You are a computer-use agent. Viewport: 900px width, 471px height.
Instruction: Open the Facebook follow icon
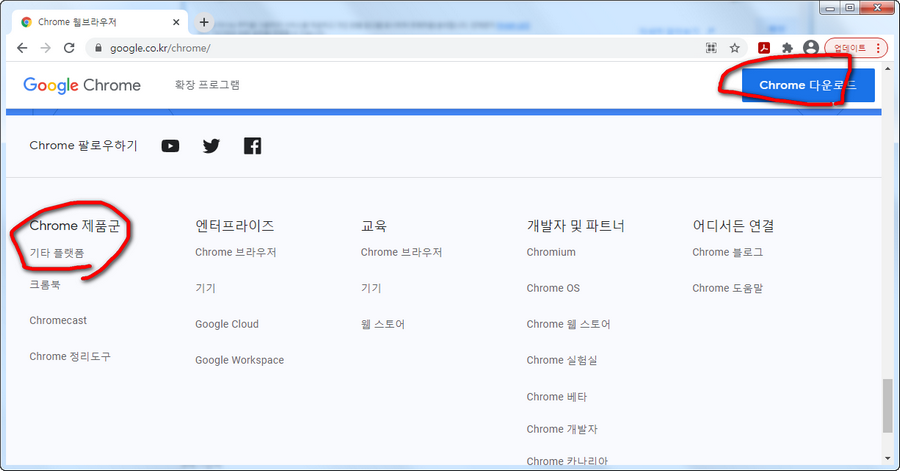click(253, 146)
